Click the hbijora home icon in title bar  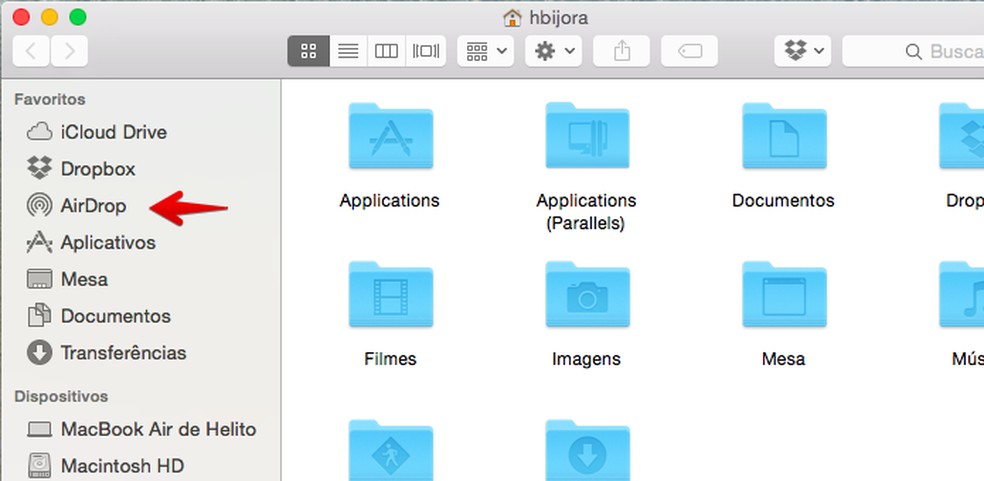click(x=512, y=18)
